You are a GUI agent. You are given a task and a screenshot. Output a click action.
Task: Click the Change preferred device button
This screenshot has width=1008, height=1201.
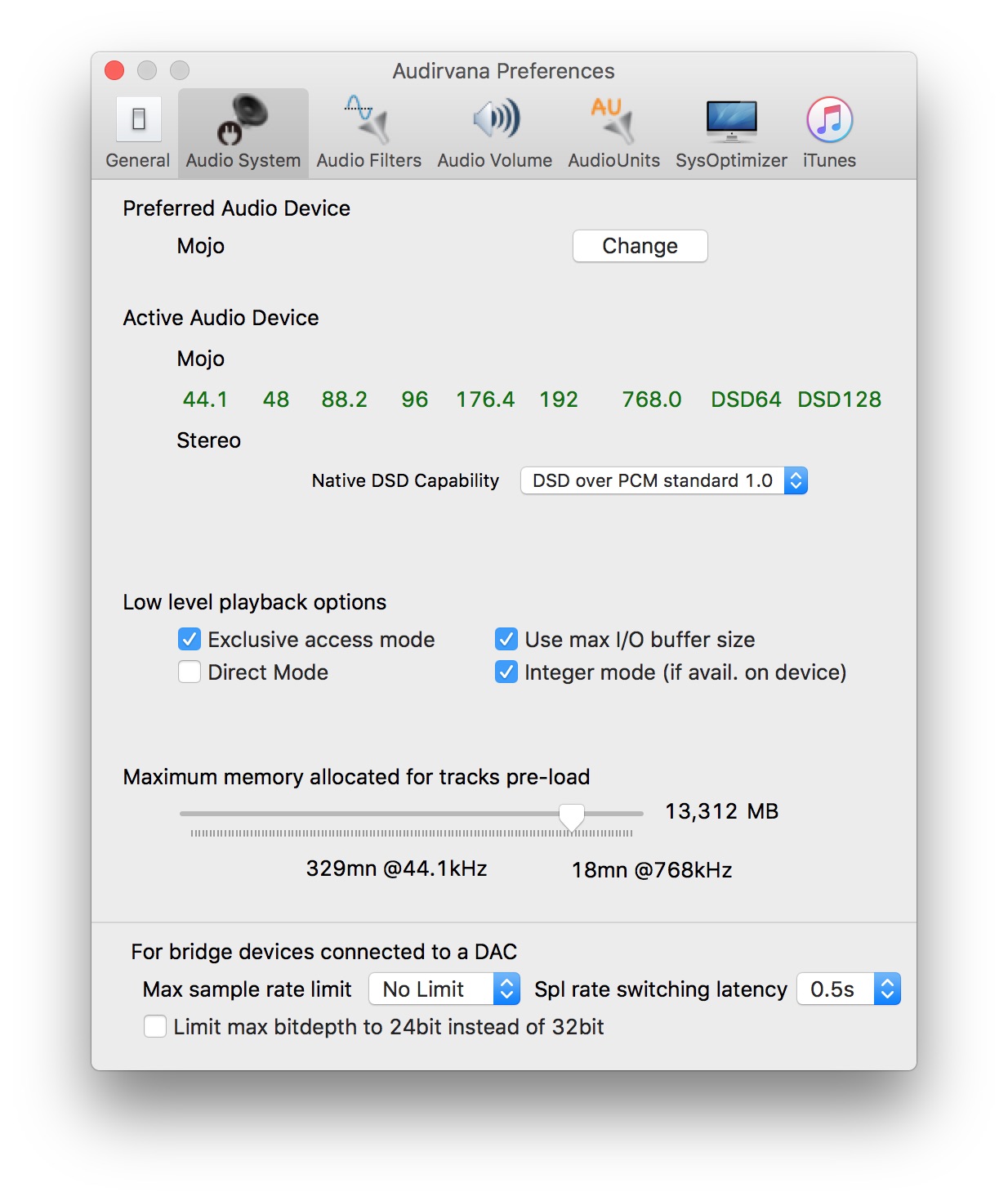640,246
